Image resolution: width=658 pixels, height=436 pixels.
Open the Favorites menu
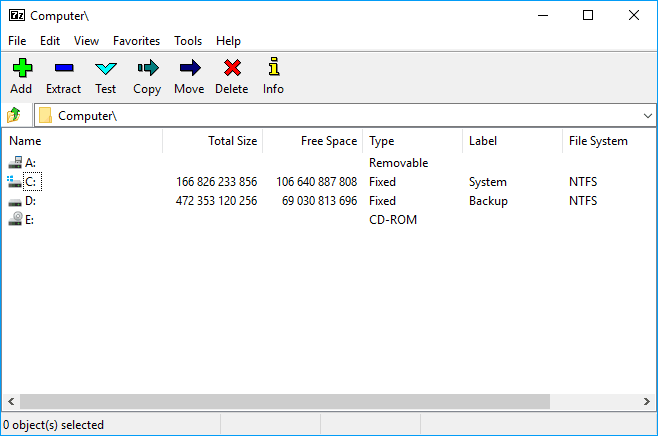click(136, 41)
